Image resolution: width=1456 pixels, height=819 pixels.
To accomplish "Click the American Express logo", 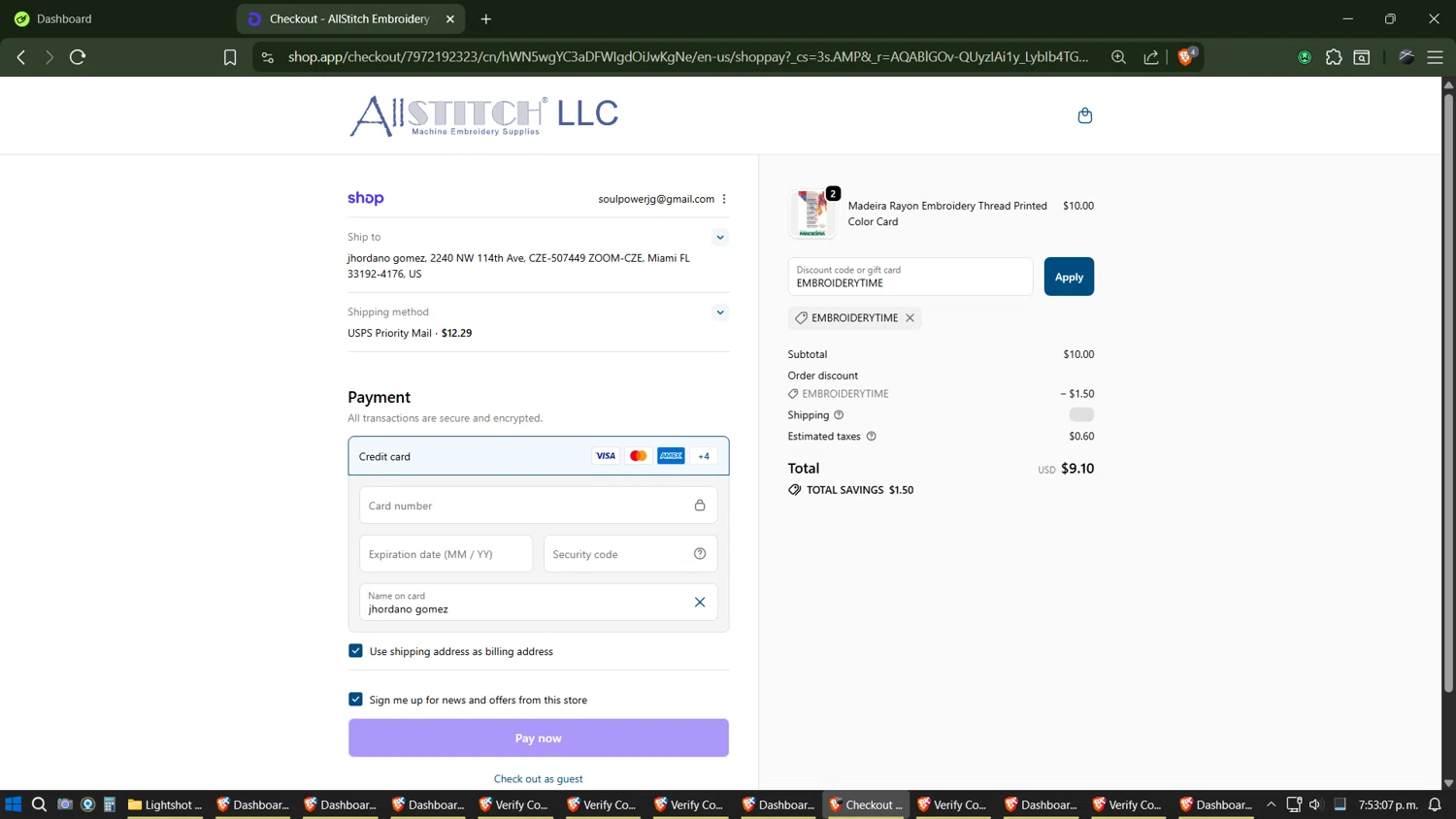I will tap(671, 456).
